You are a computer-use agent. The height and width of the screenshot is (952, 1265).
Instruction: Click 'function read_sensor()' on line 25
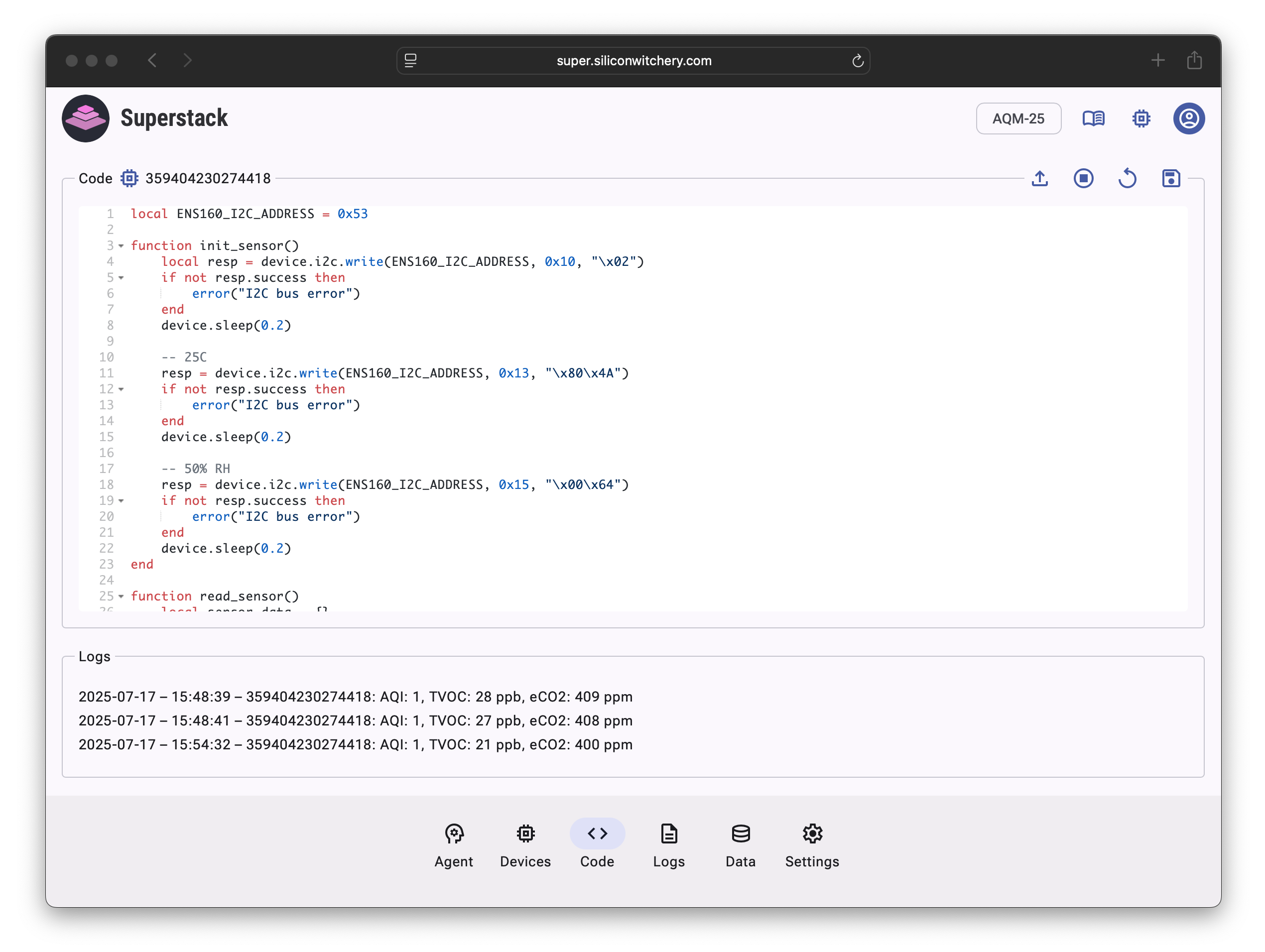(215, 596)
